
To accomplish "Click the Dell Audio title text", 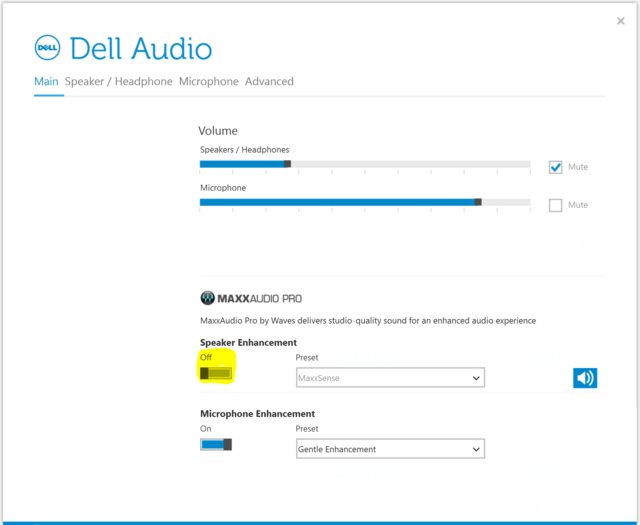I will 141,48.
